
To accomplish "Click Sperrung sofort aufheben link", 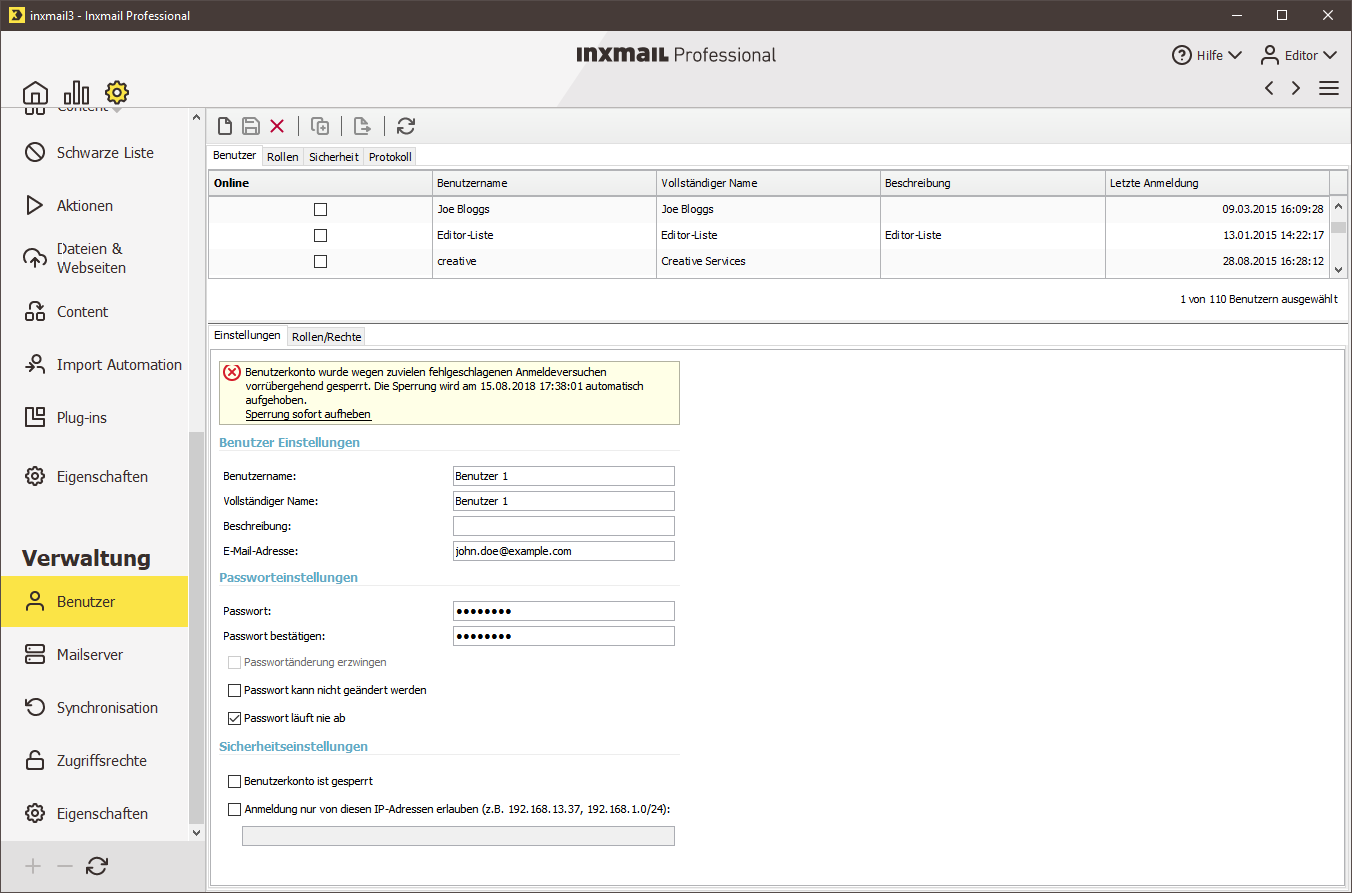I will pyautogui.click(x=308, y=414).
